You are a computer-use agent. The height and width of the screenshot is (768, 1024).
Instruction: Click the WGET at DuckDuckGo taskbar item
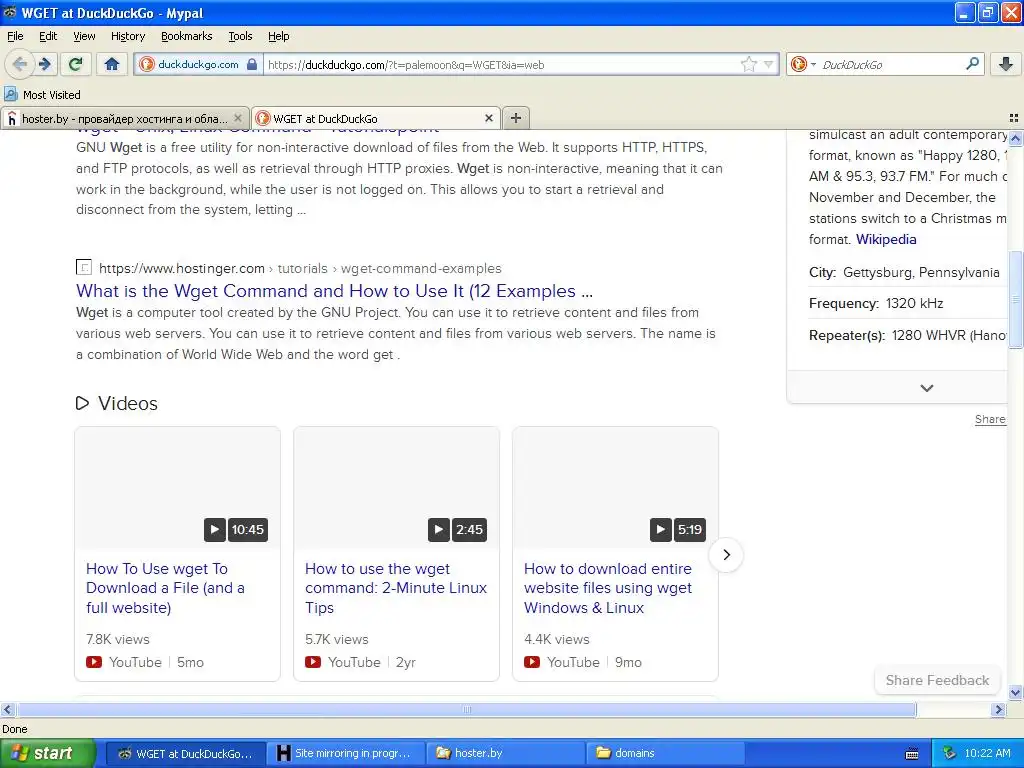[185, 753]
